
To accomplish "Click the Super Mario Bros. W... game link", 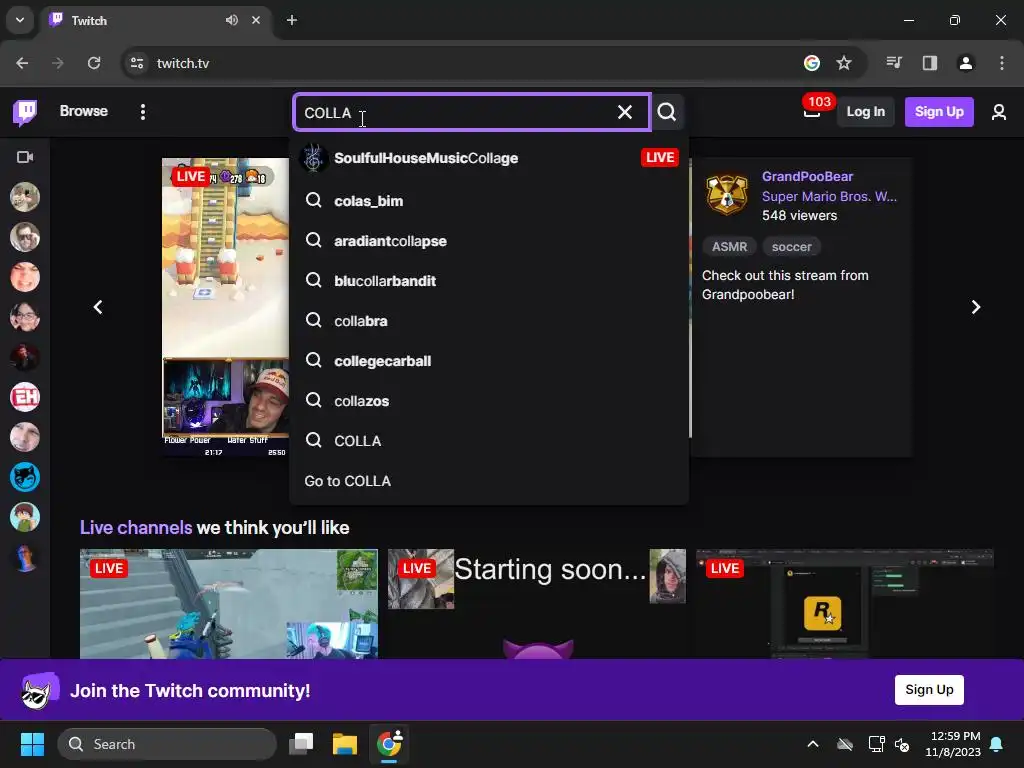I will point(829,196).
